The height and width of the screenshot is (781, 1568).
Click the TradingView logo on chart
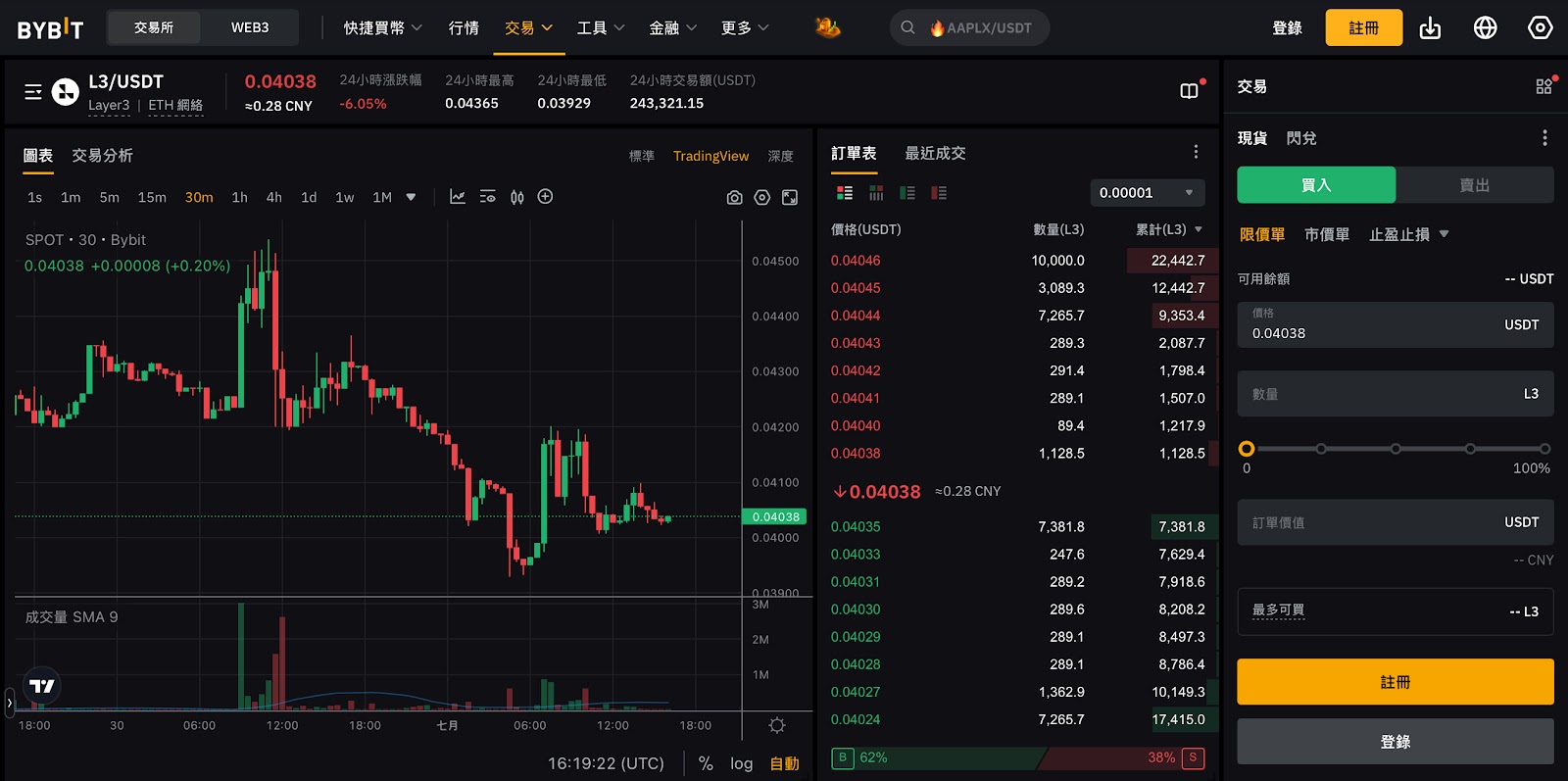click(42, 686)
